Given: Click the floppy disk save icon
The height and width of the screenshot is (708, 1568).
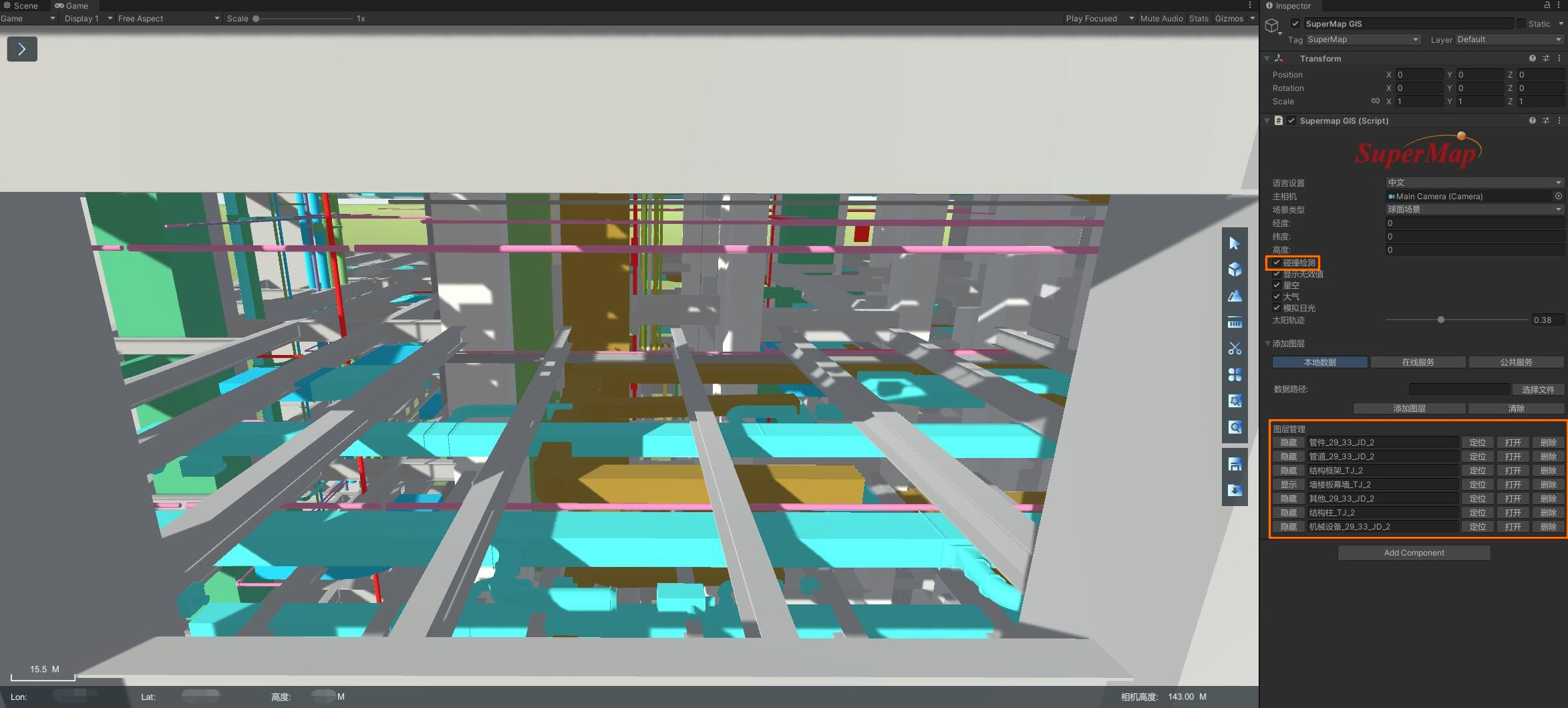Looking at the screenshot, I should click(1235, 465).
